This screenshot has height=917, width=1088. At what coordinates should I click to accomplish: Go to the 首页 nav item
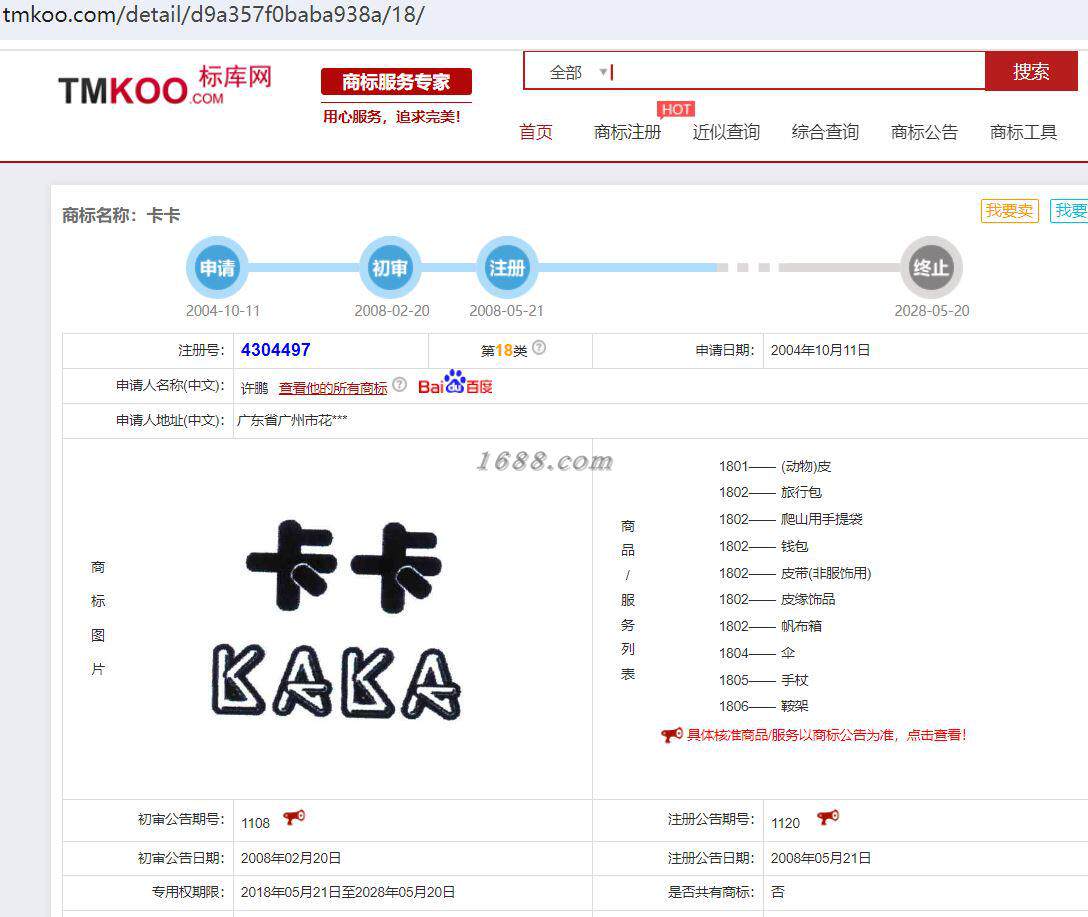click(536, 132)
